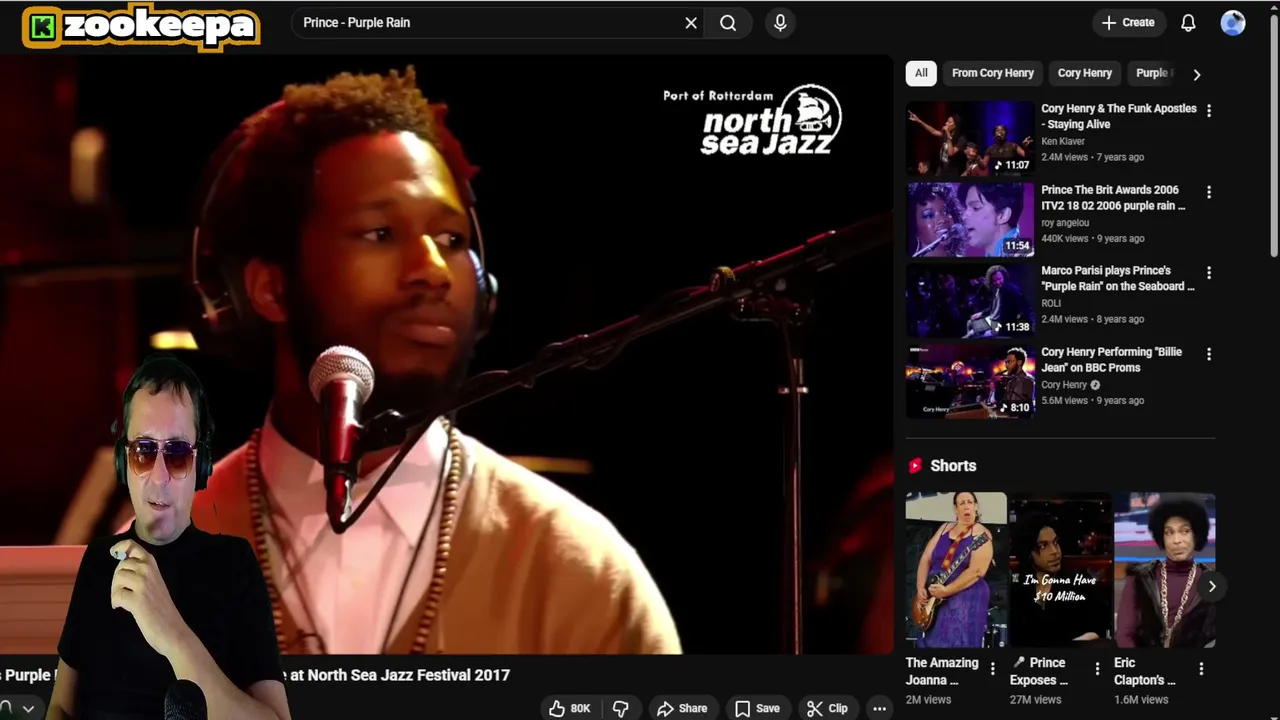The image size is (1280, 720).
Task: Open options for Billie Jean BBC Proms video
Action: point(1209,354)
